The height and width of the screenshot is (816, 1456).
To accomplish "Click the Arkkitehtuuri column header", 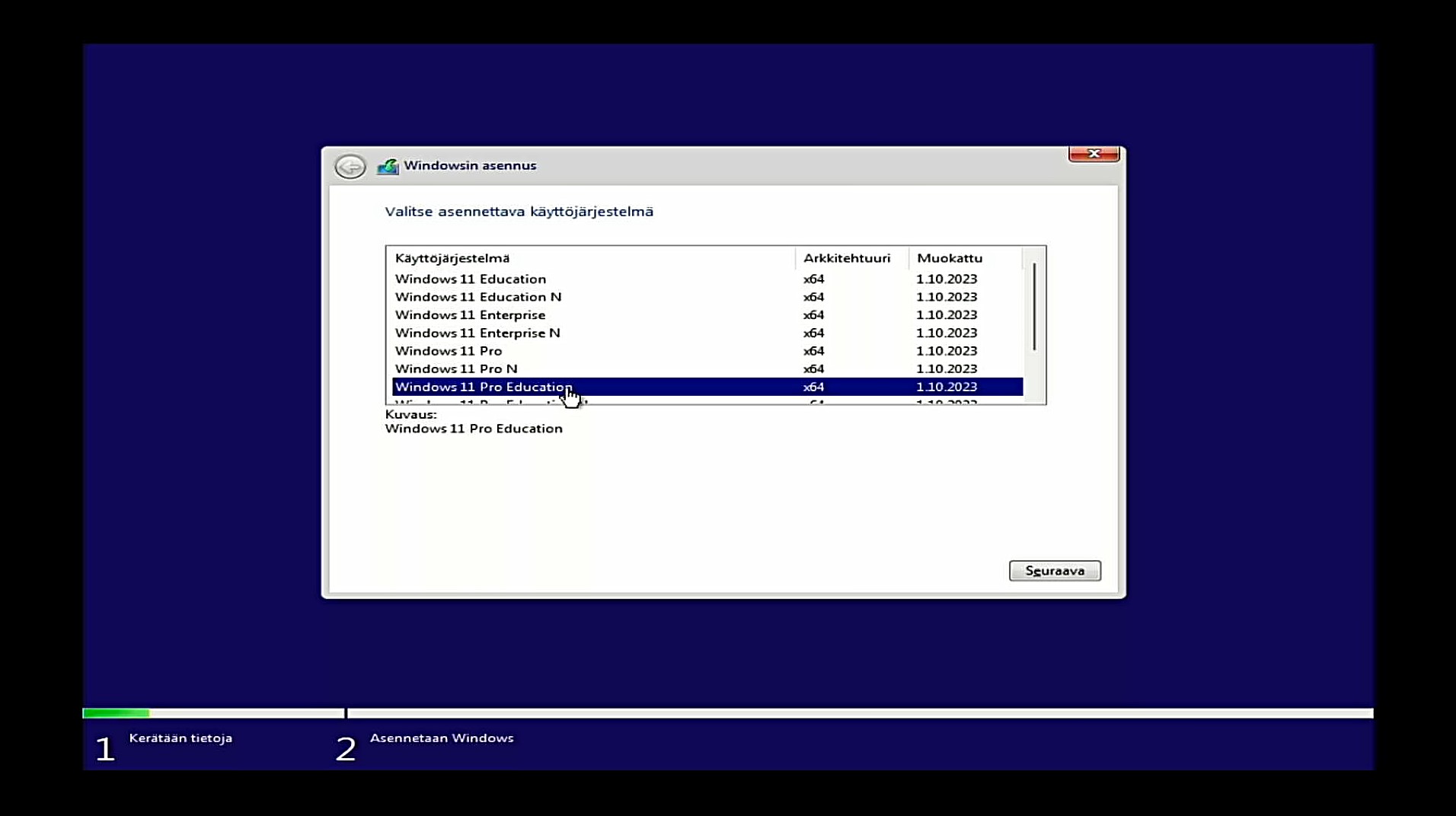I will pyautogui.click(x=852, y=258).
